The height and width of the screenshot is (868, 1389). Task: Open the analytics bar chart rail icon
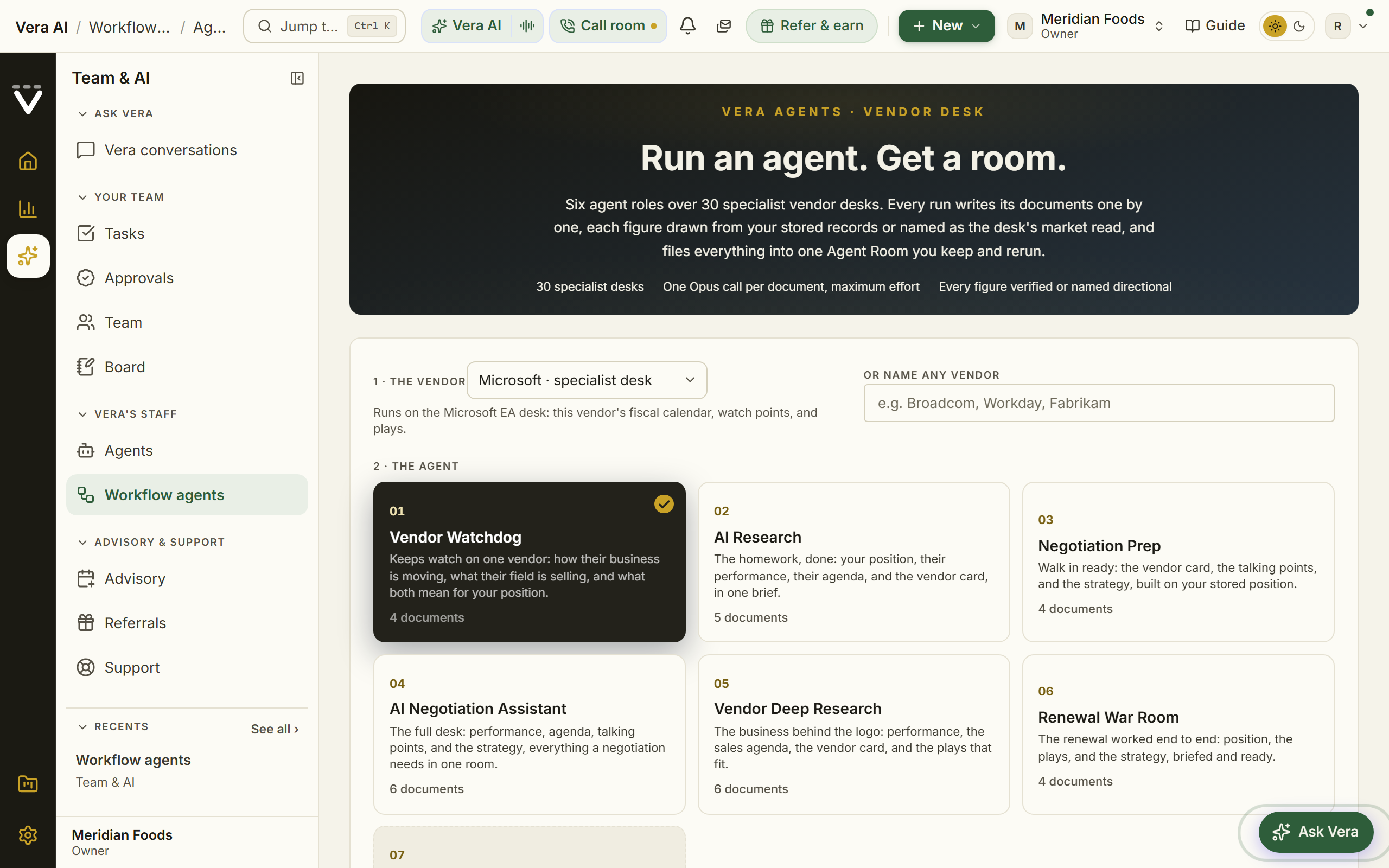point(28,209)
